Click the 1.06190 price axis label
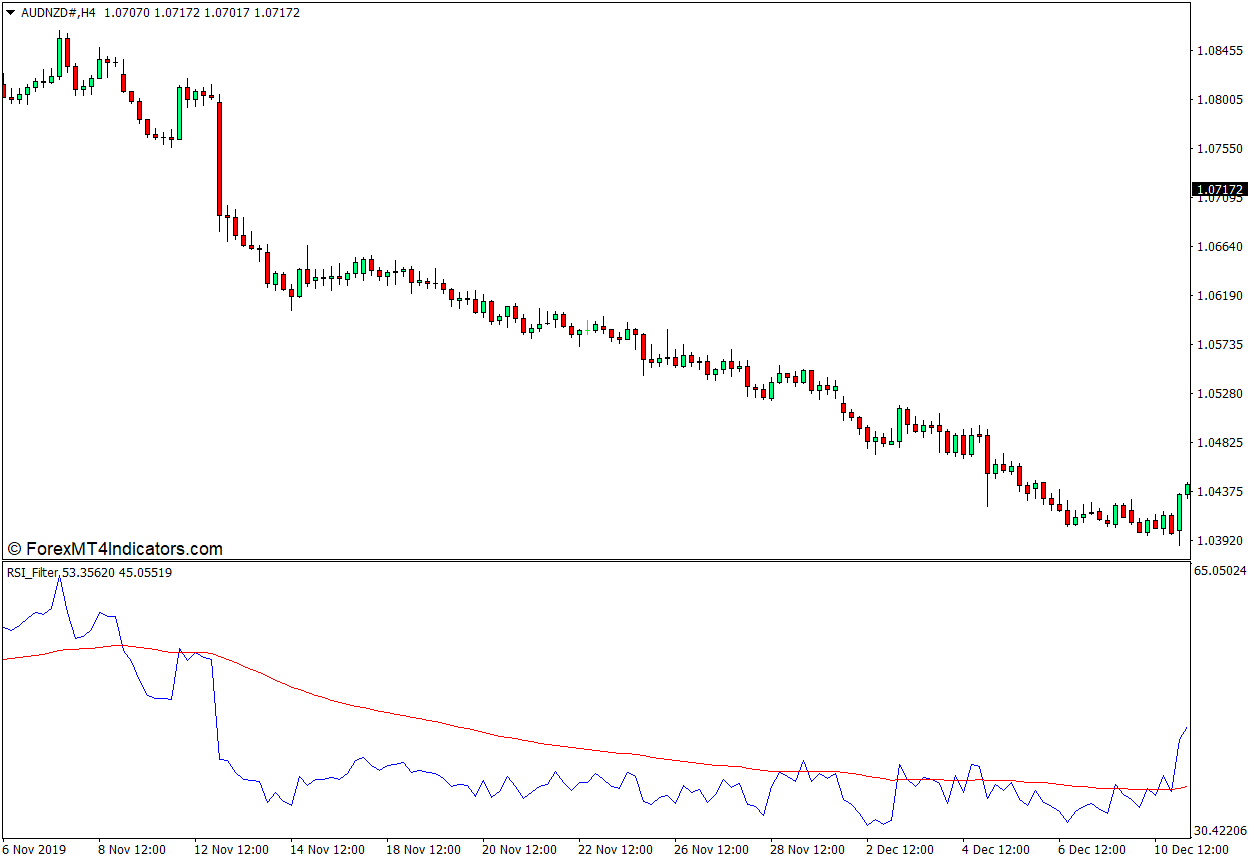Image resolution: width=1254 pixels, height=862 pixels. coord(1218,296)
